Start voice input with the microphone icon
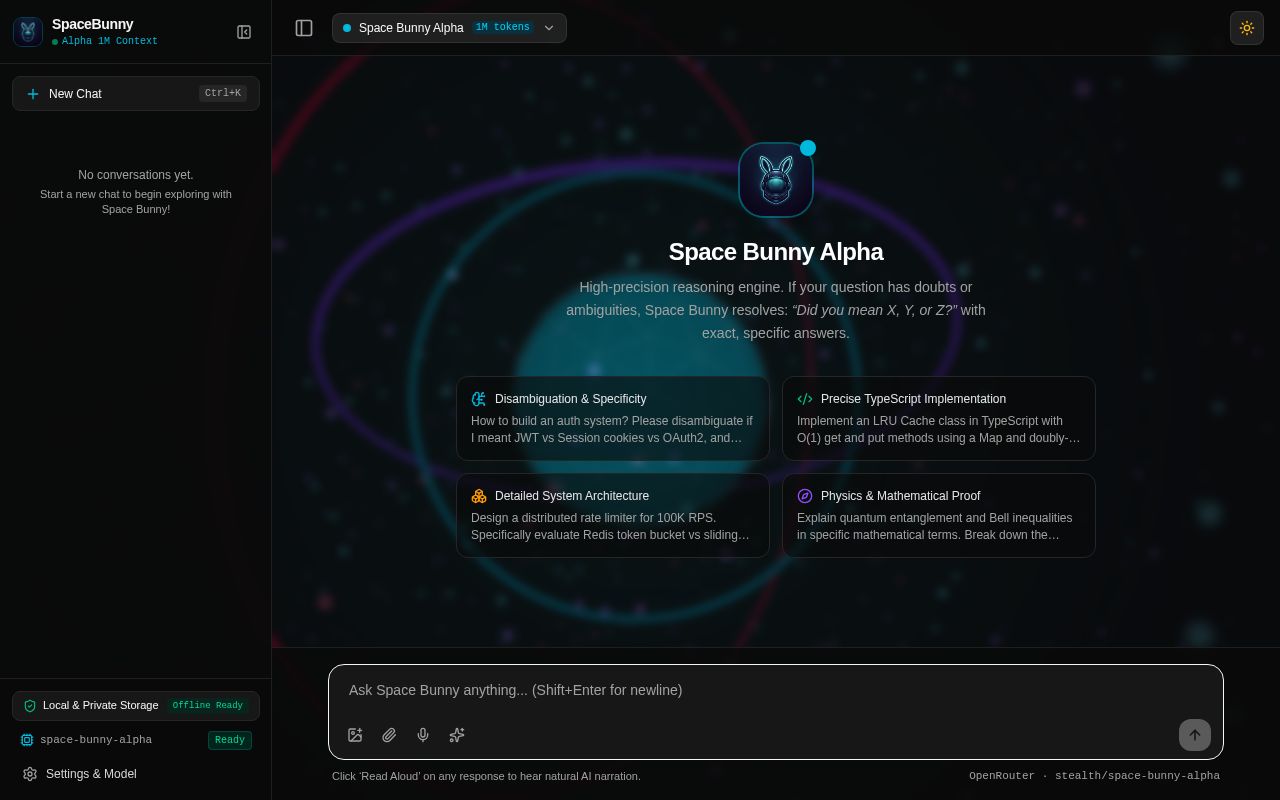The height and width of the screenshot is (800, 1280). [423, 735]
